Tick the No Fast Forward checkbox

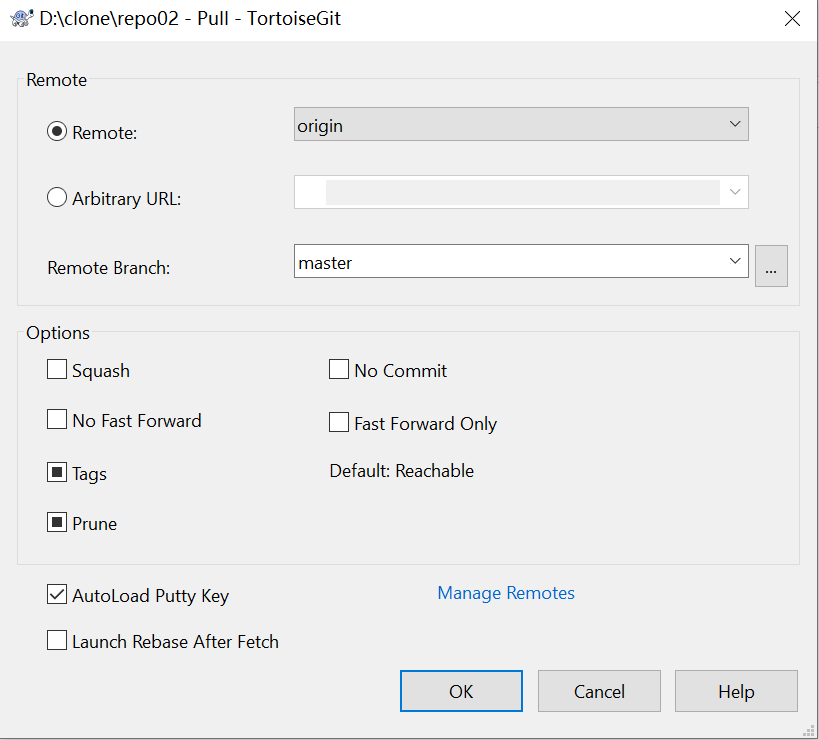(x=57, y=419)
